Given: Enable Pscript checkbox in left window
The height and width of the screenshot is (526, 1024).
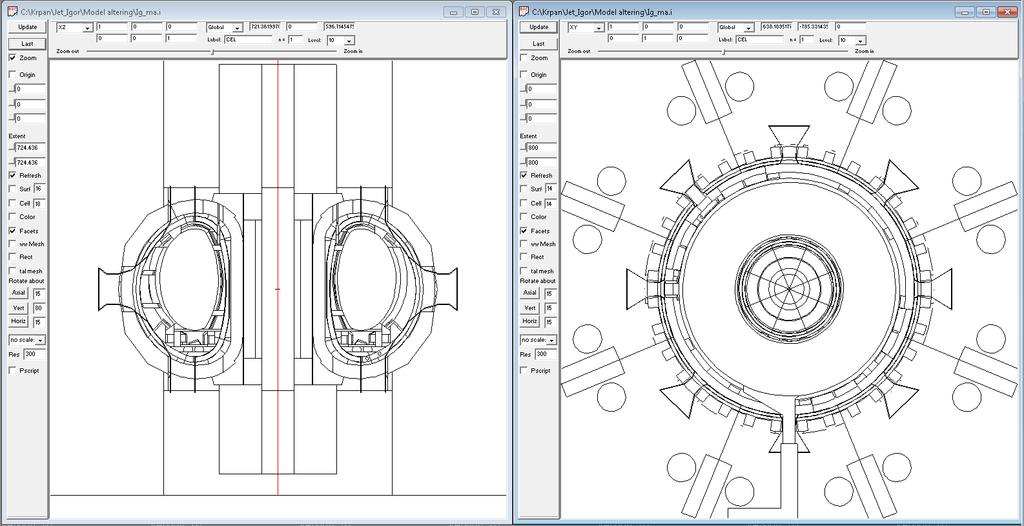Looking at the screenshot, I should (12, 370).
